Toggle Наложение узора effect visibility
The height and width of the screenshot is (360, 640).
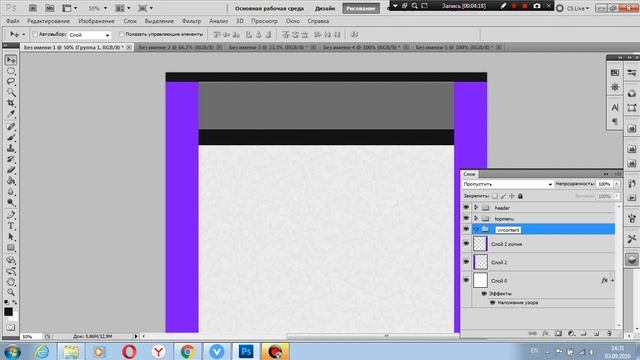(x=492, y=302)
